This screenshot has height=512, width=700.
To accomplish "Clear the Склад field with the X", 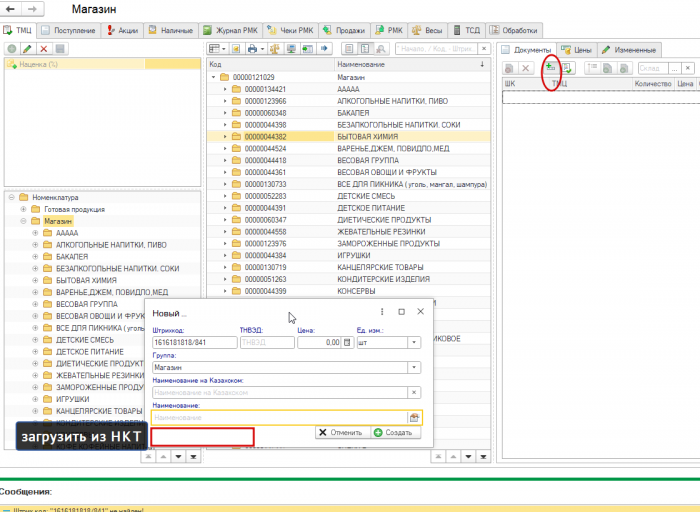I will [x=688, y=68].
